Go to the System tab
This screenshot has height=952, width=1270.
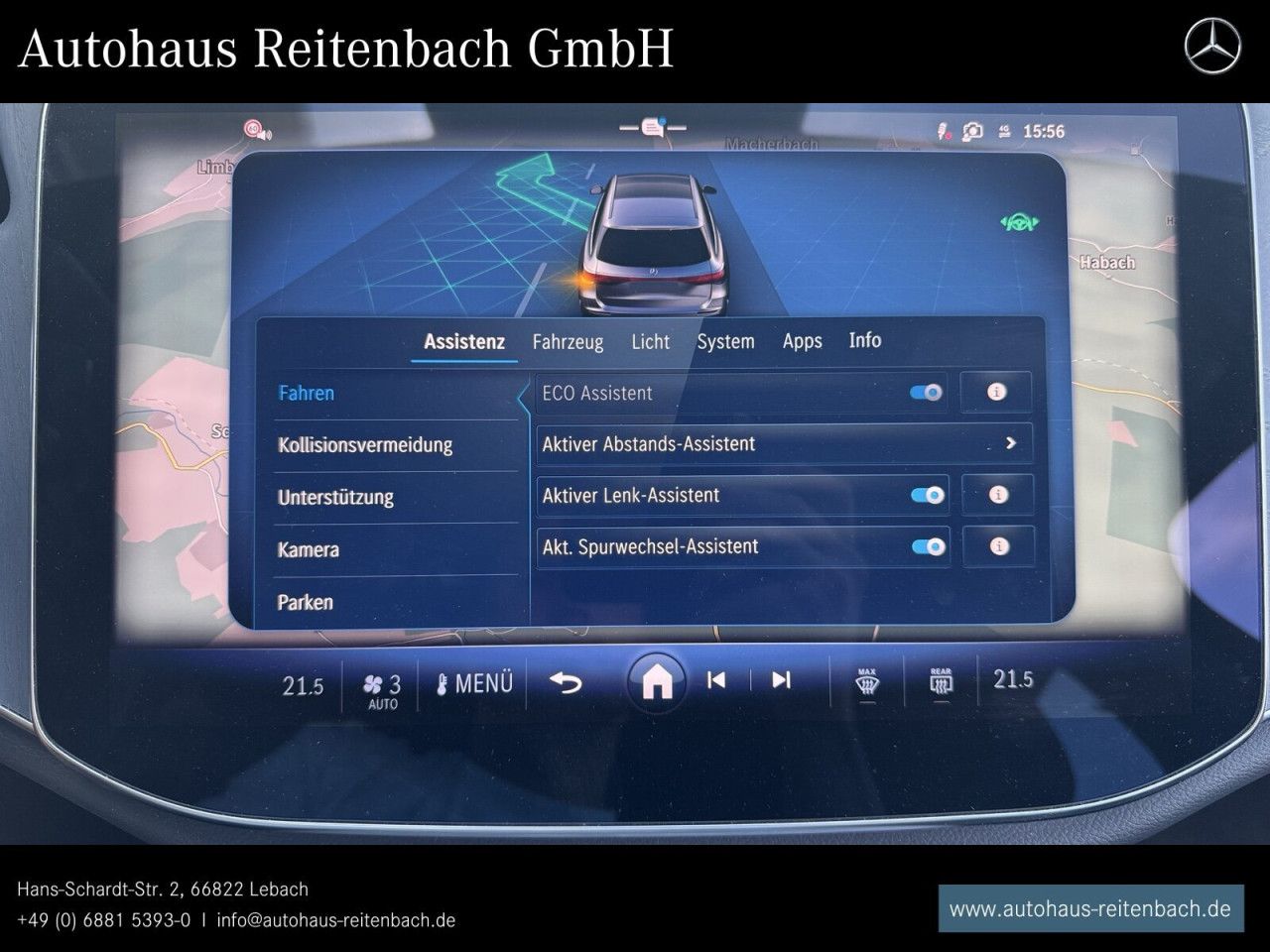(725, 342)
